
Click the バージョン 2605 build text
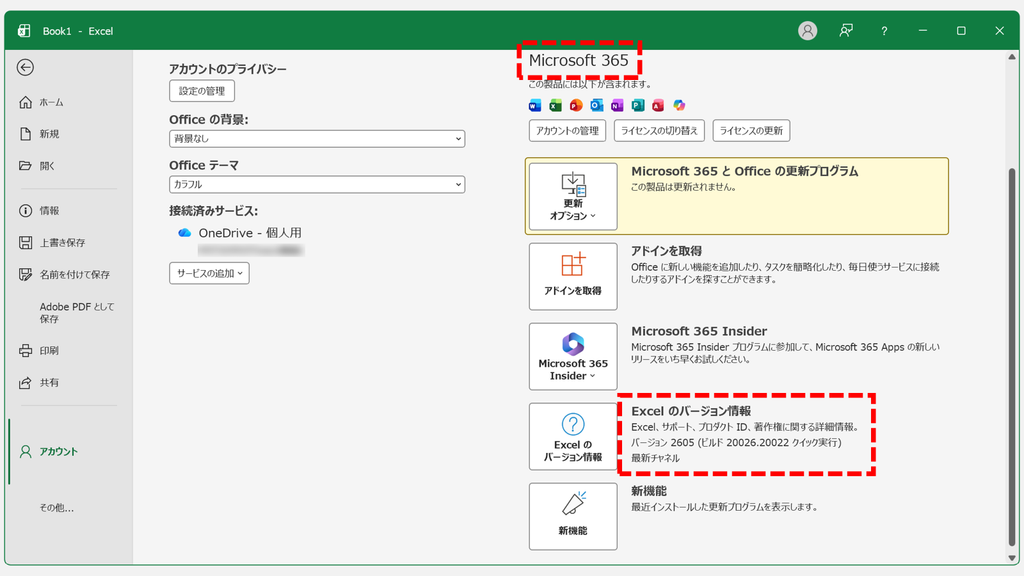click(x=736, y=443)
